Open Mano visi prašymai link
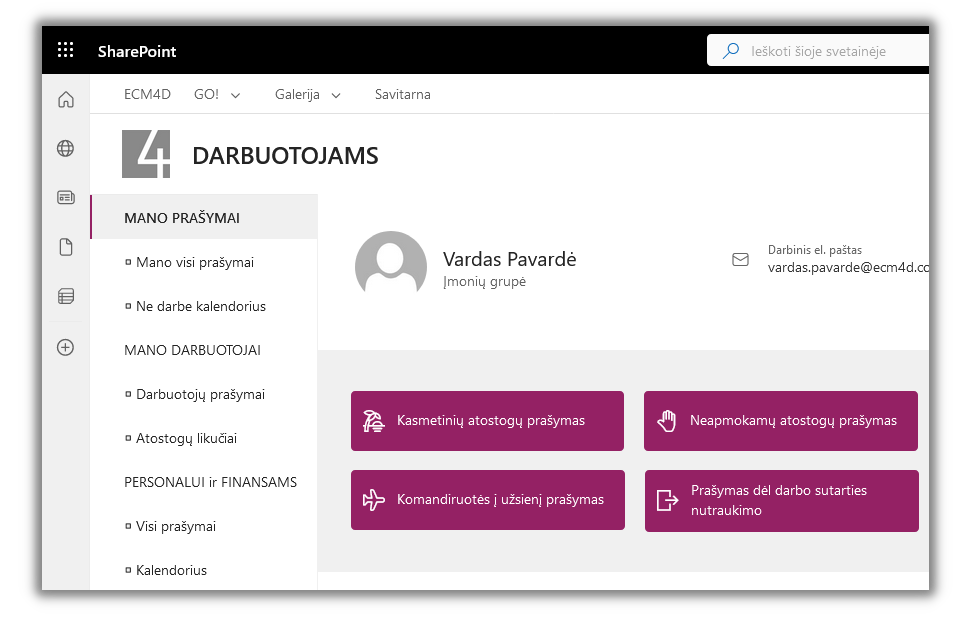This screenshot has height=617, width=971. coord(194,262)
